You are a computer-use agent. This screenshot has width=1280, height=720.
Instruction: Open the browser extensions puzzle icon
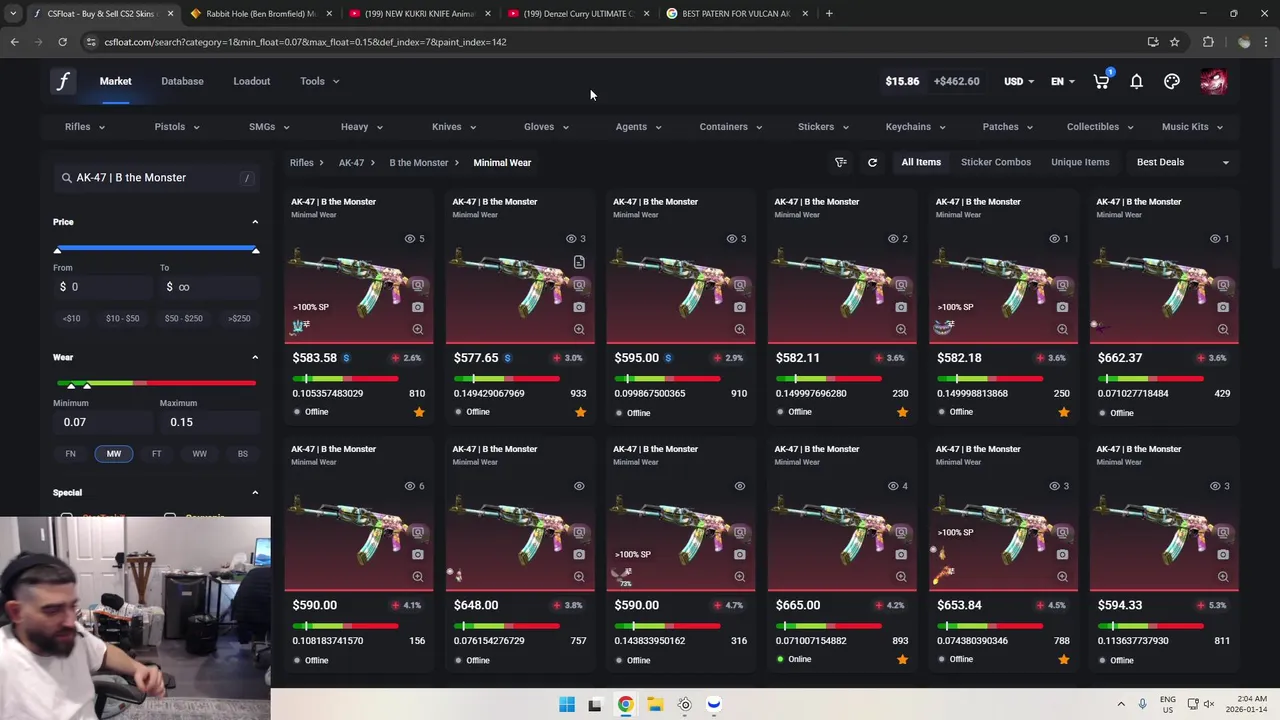tap(1208, 42)
